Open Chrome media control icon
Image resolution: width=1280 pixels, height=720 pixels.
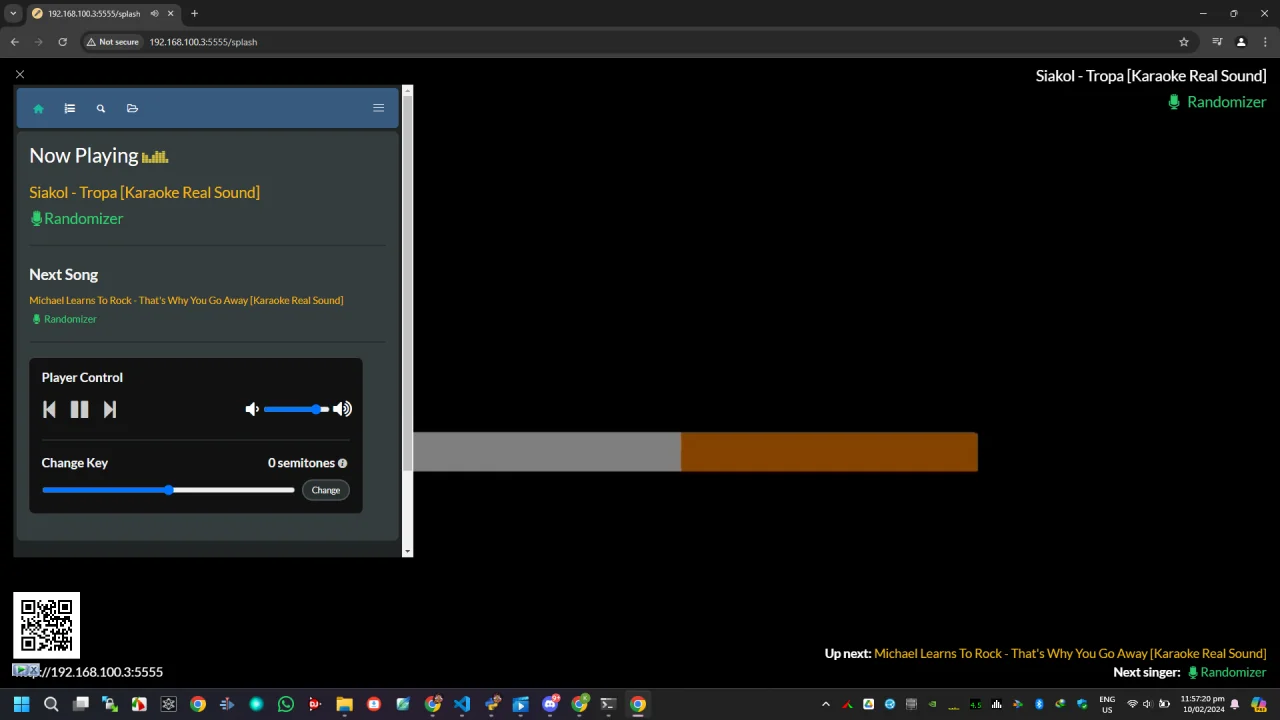[1217, 42]
